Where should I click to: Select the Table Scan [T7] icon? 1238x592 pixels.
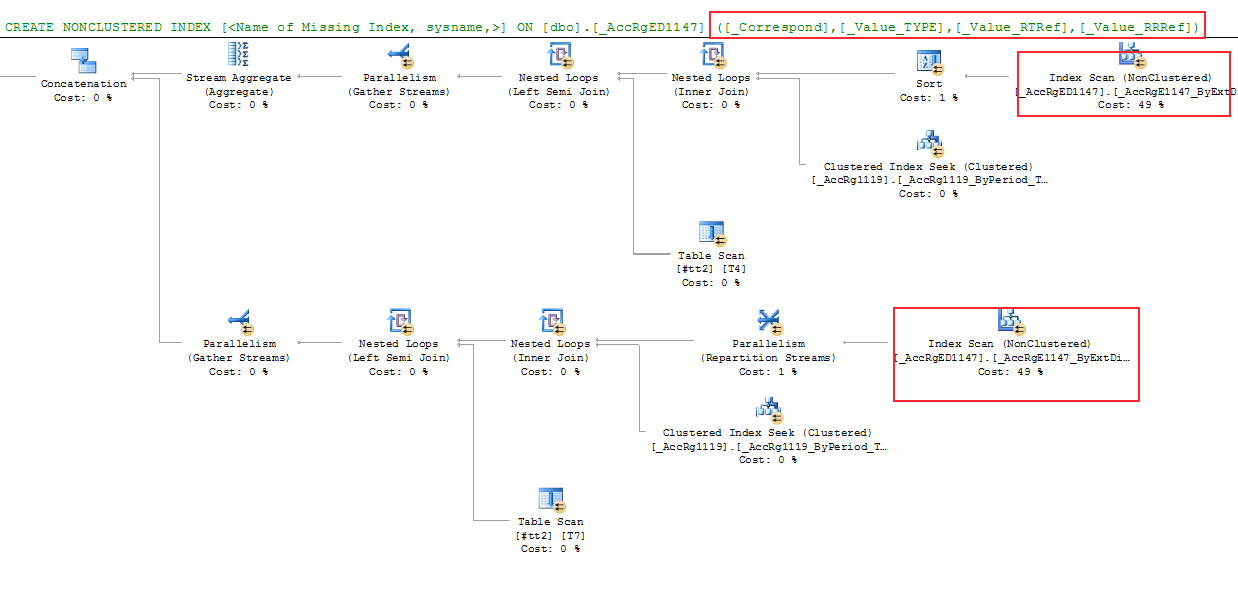(x=551, y=498)
